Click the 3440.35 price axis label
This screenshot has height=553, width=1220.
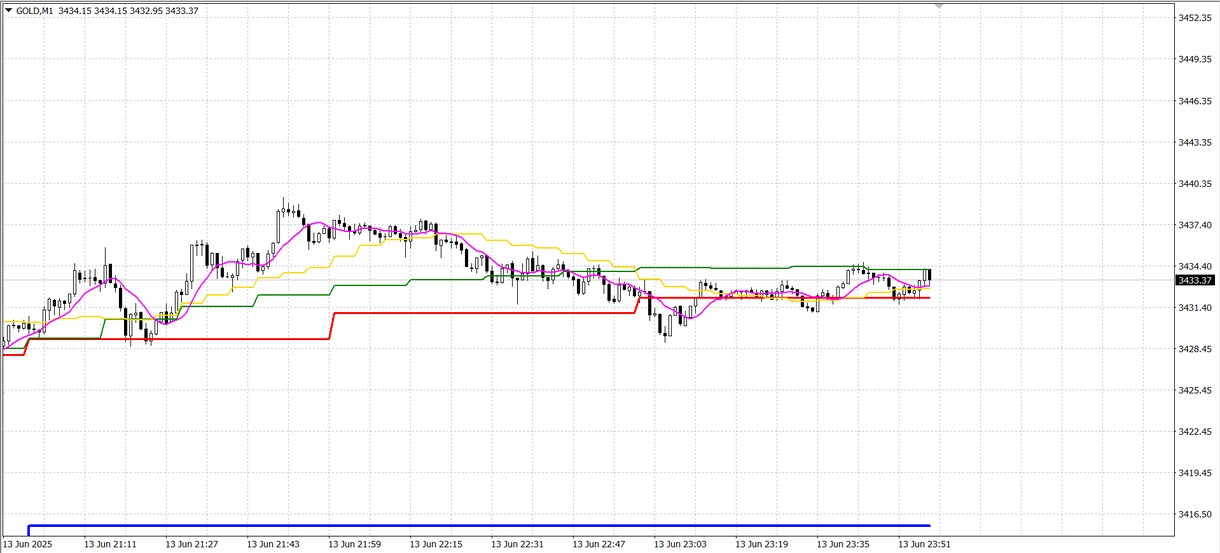tap(1195, 184)
